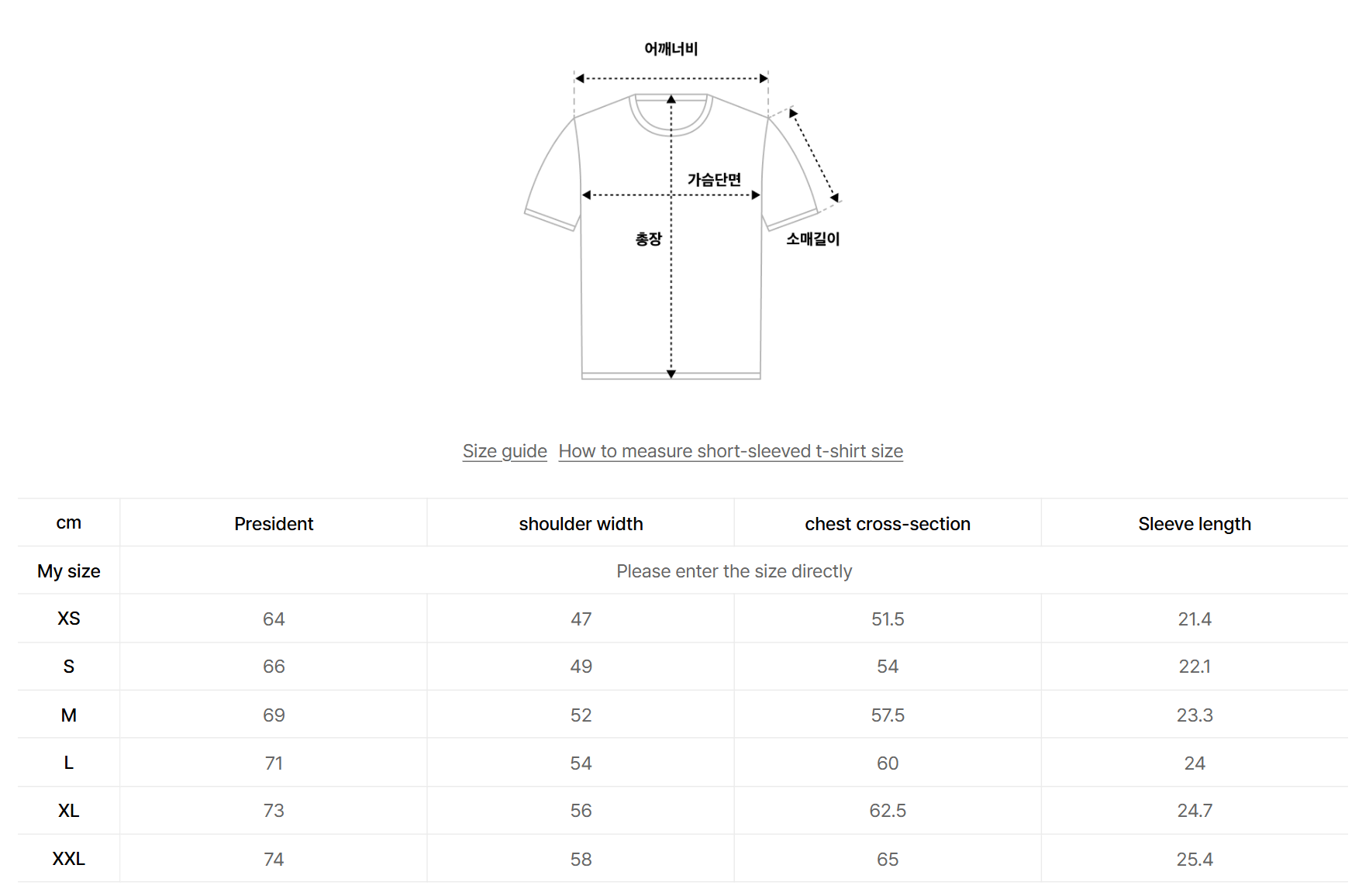Select the XXL size row label

coord(69,859)
